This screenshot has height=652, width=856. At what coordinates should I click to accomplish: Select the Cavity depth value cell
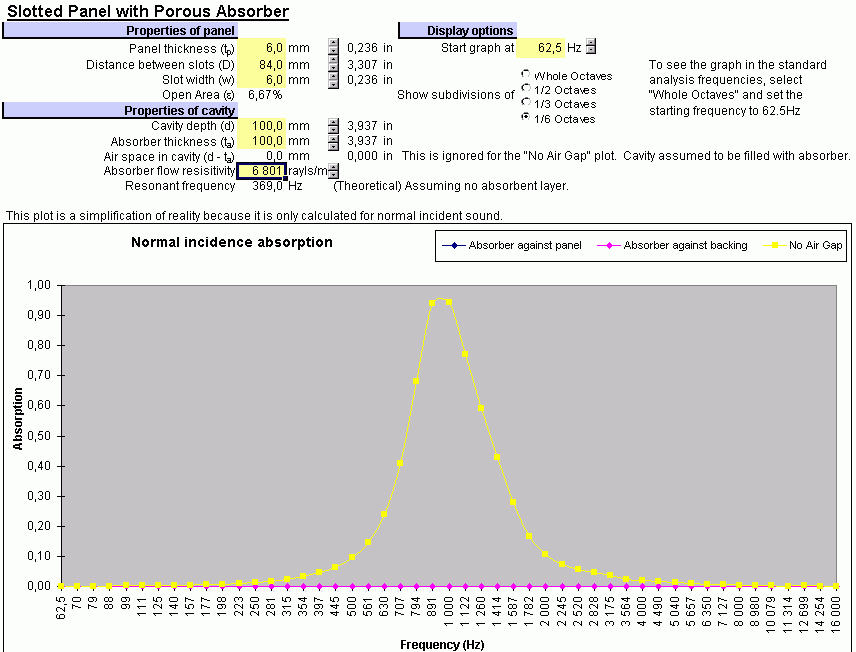tap(261, 126)
